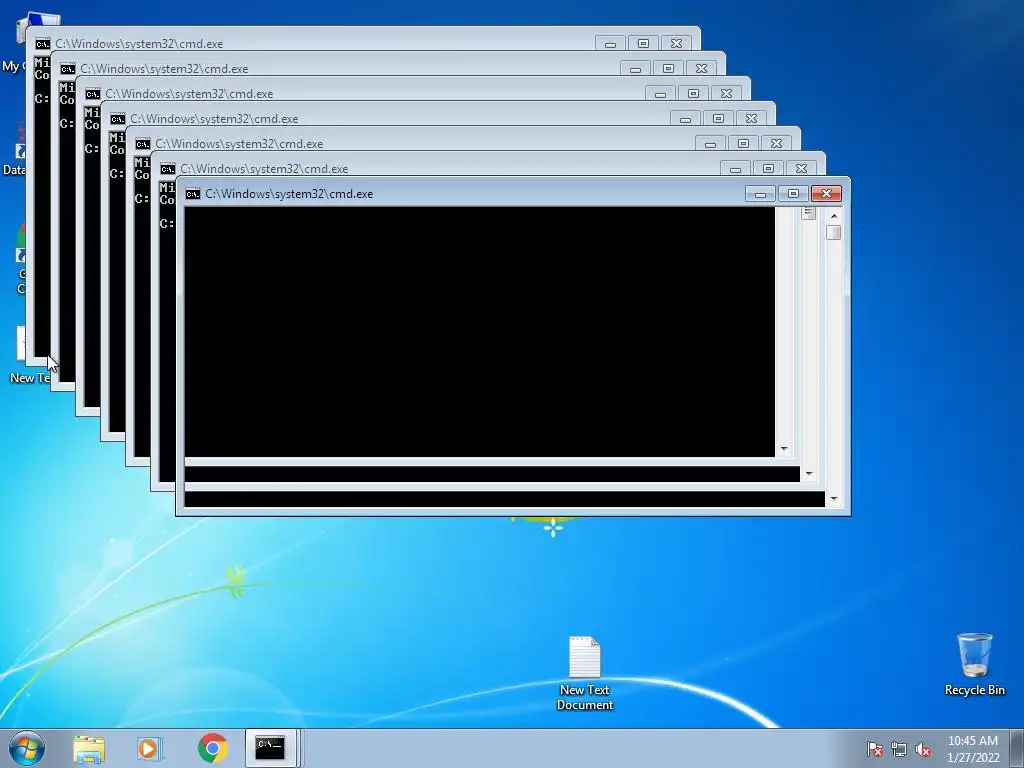Image resolution: width=1024 pixels, height=768 pixels.
Task: Click inside the black console area of front cmd
Action: tap(479, 332)
